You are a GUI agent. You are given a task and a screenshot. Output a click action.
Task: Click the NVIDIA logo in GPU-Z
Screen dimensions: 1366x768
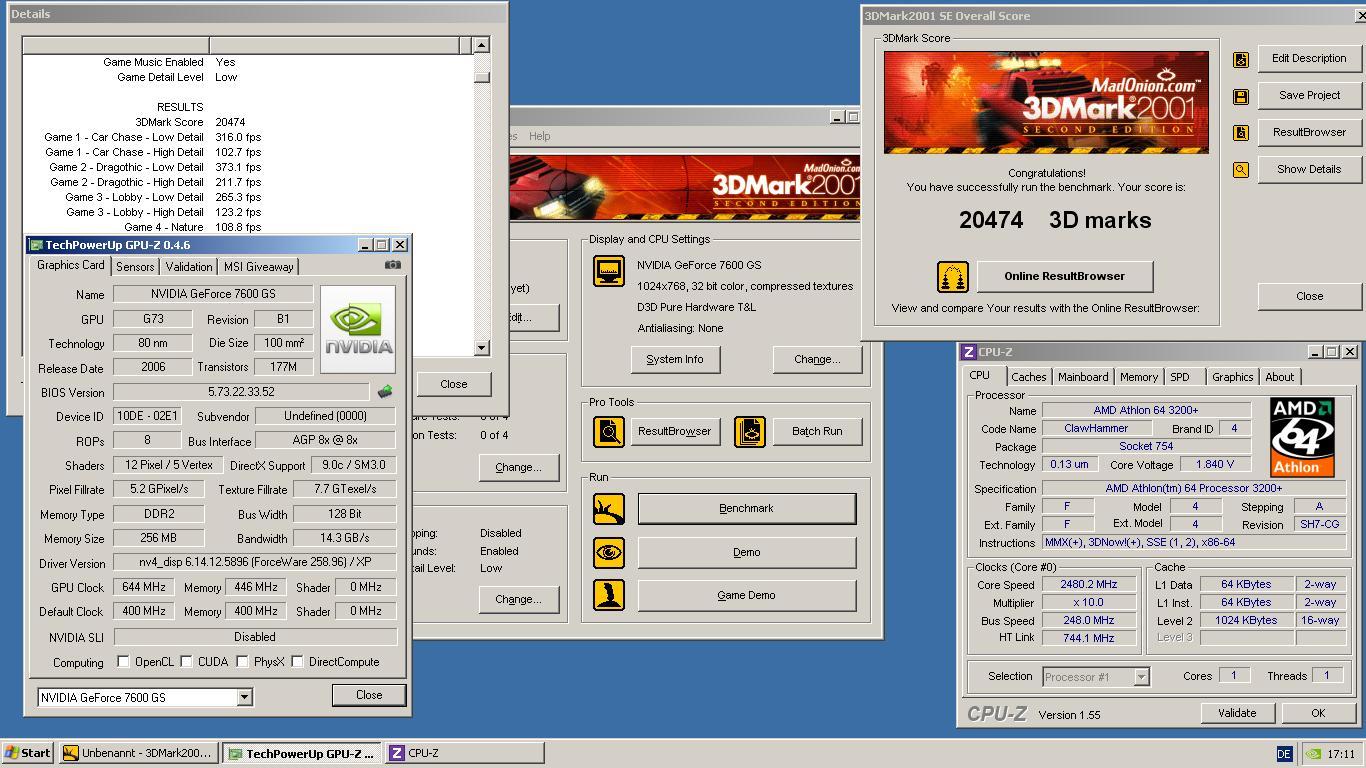(358, 329)
